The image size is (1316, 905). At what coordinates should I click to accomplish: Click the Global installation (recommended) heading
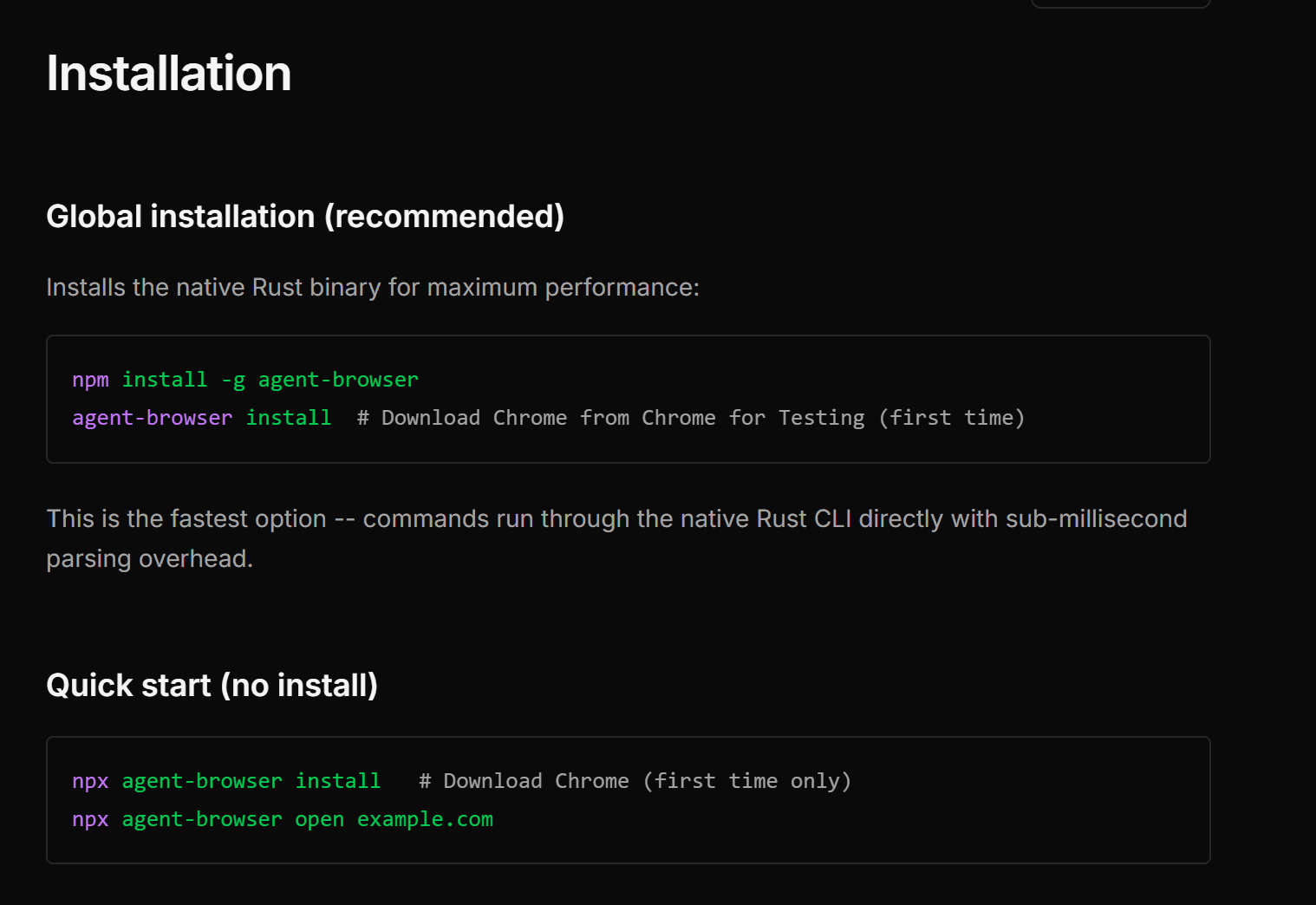point(305,217)
